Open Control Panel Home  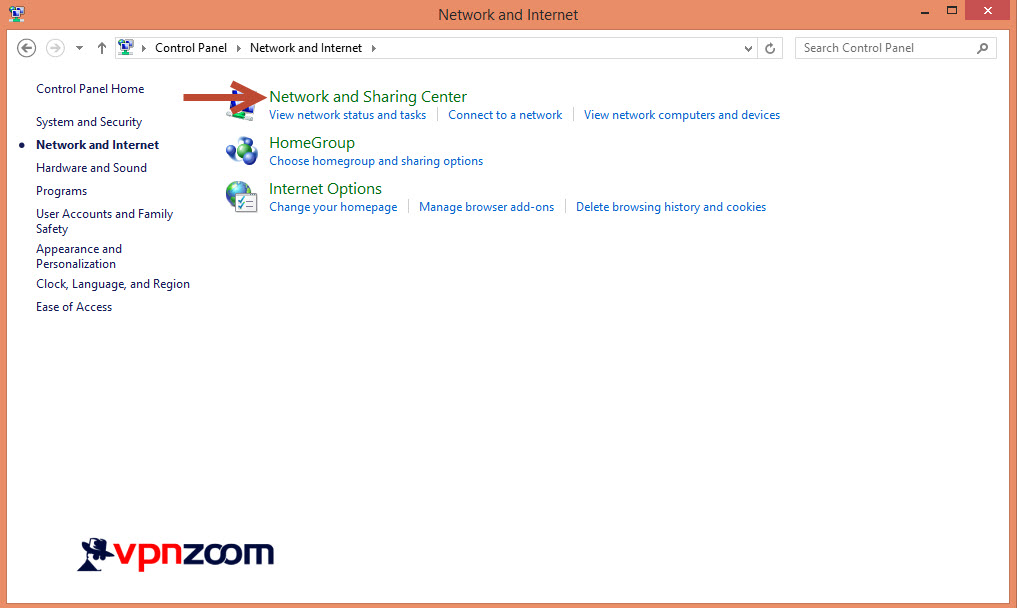[x=90, y=89]
